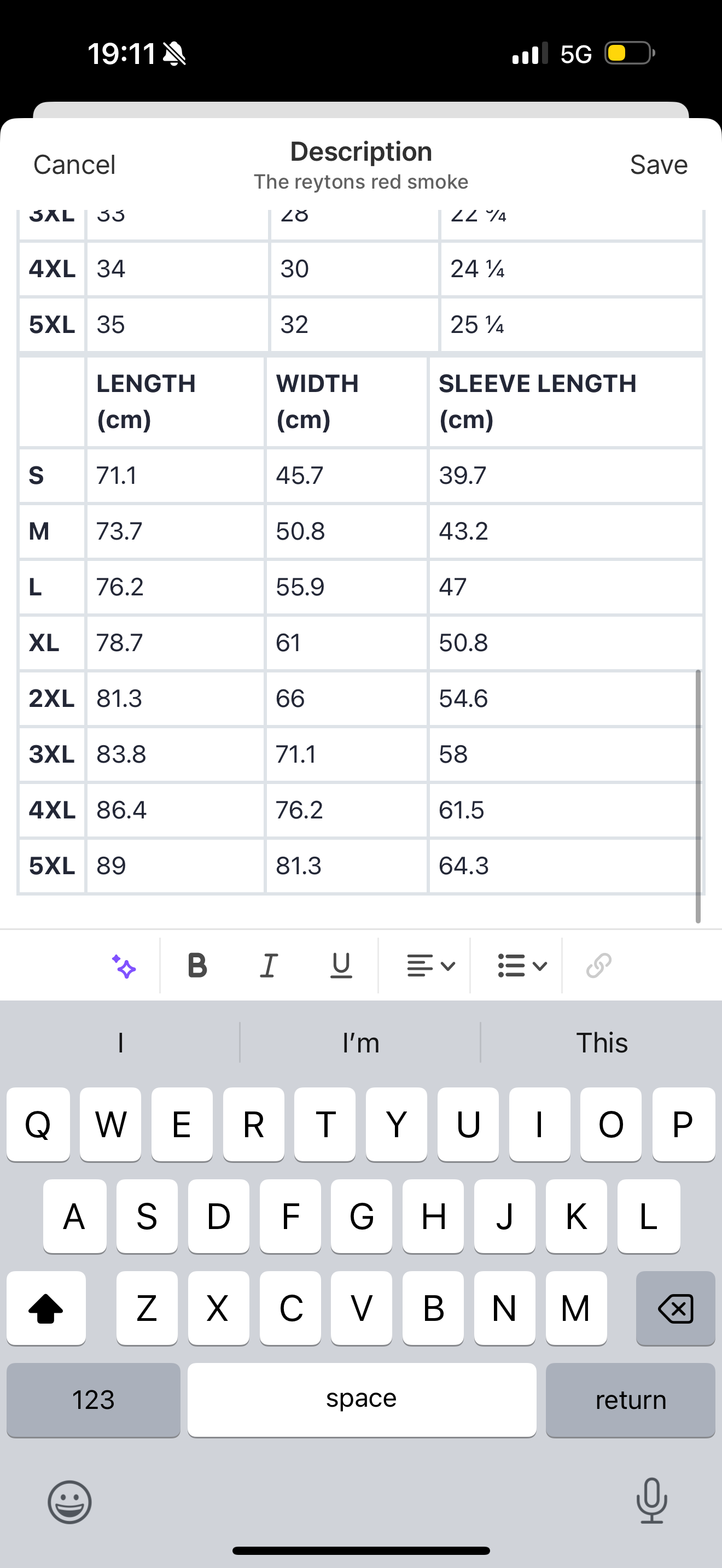
Task: Cancel editing the description
Action: (74, 165)
